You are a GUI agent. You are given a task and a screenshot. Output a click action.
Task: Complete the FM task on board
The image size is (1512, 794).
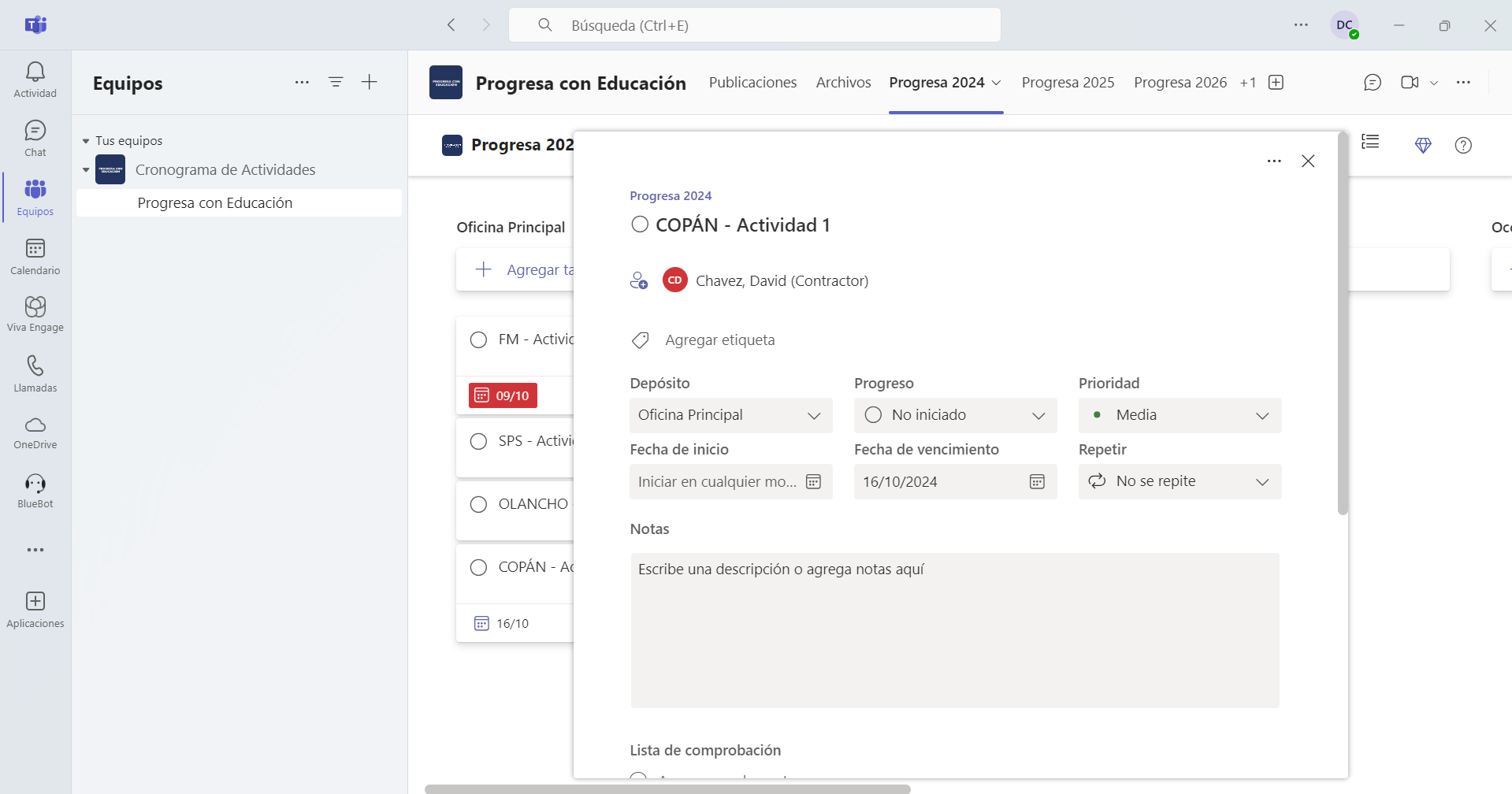(x=478, y=339)
